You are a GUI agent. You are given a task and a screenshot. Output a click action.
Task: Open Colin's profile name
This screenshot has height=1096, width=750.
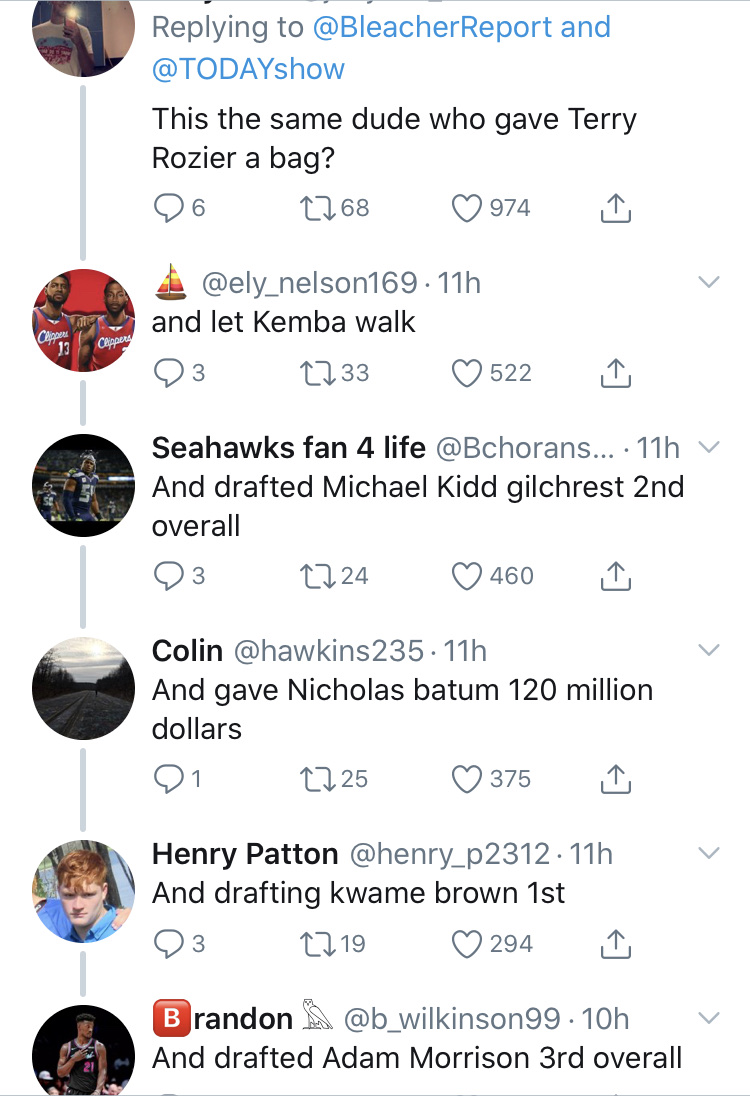[x=187, y=651]
